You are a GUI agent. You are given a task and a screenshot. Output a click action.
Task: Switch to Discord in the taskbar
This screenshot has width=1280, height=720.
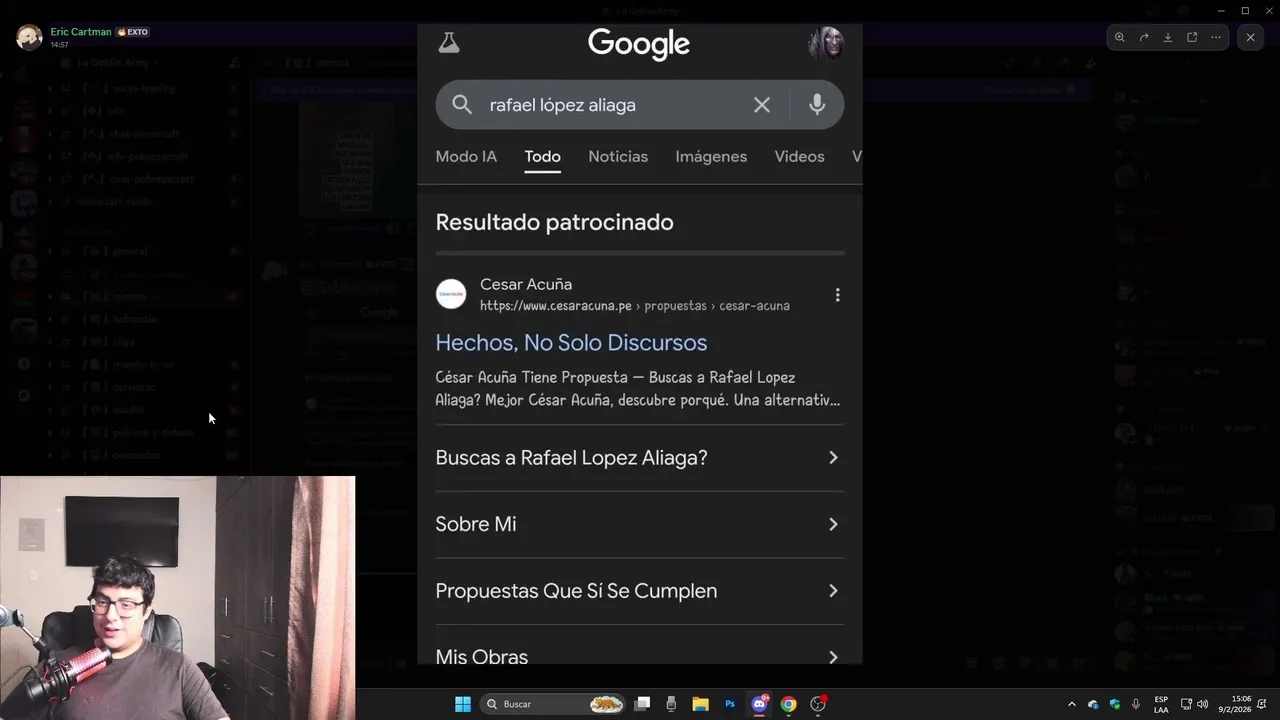[759, 704]
